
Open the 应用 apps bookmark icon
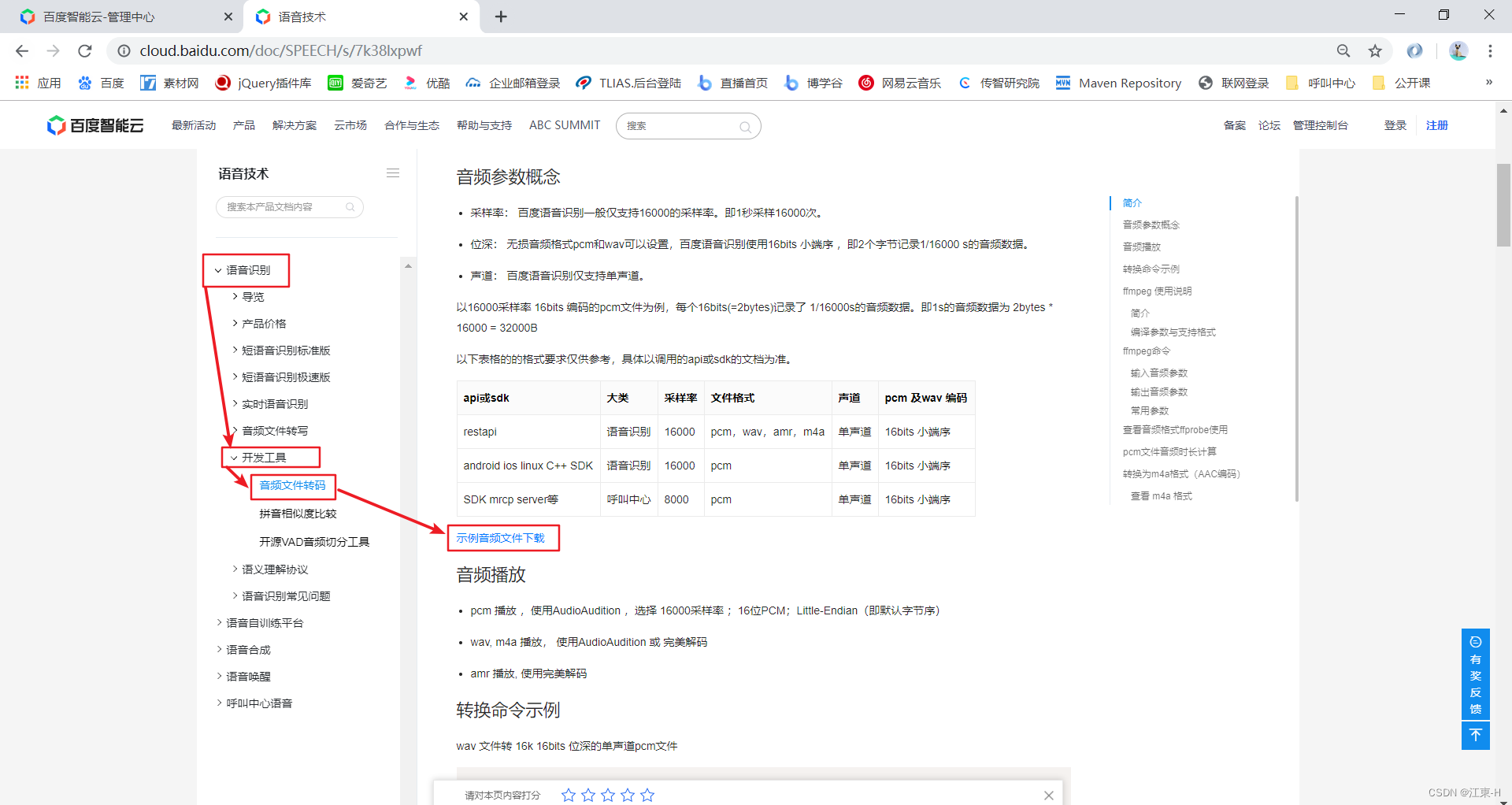(38, 83)
